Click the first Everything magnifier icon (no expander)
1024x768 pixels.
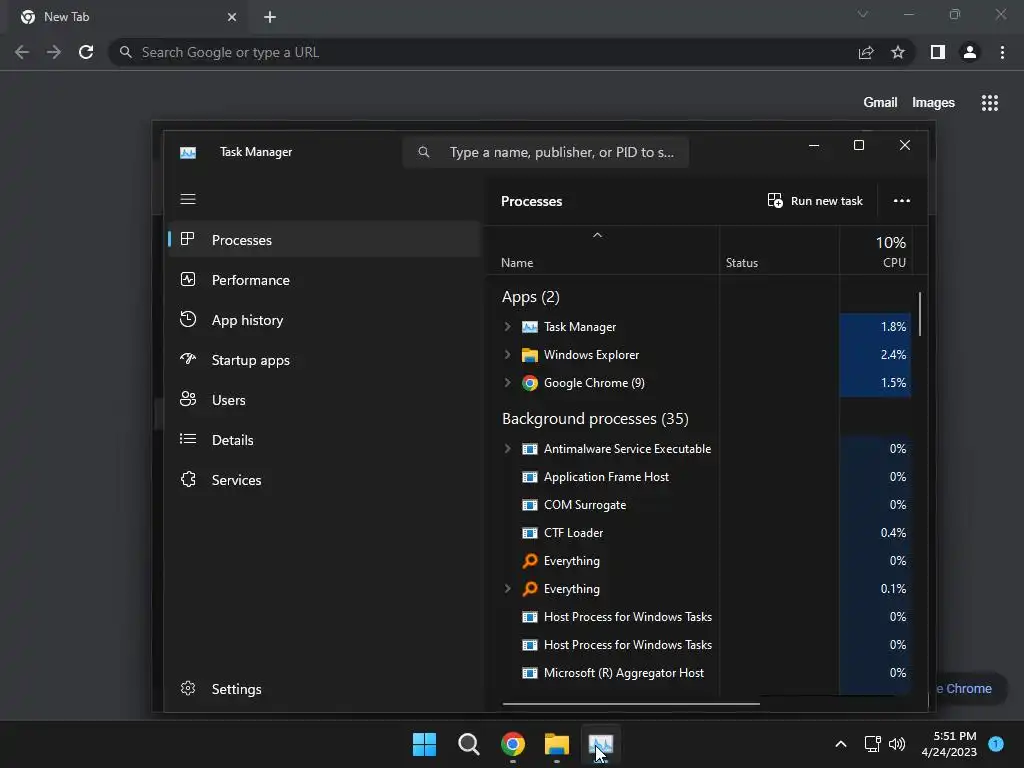(x=530, y=560)
